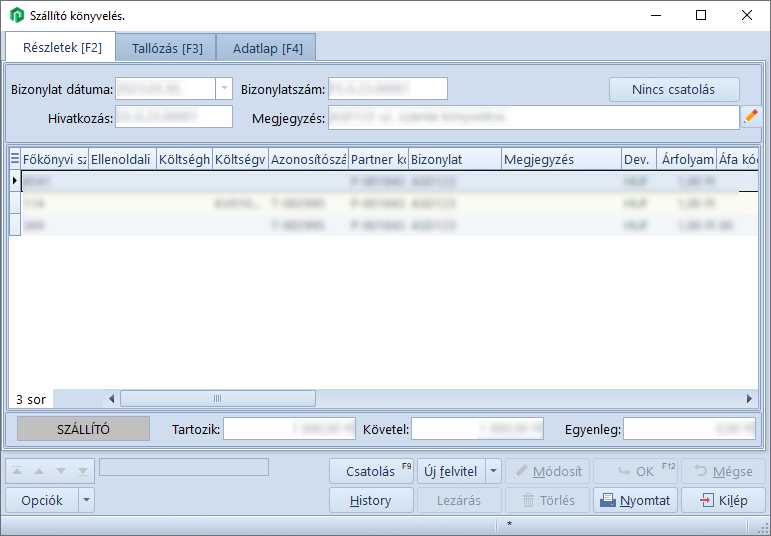Open the grid column chooser icon
The image size is (771, 536).
click(x=15, y=159)
